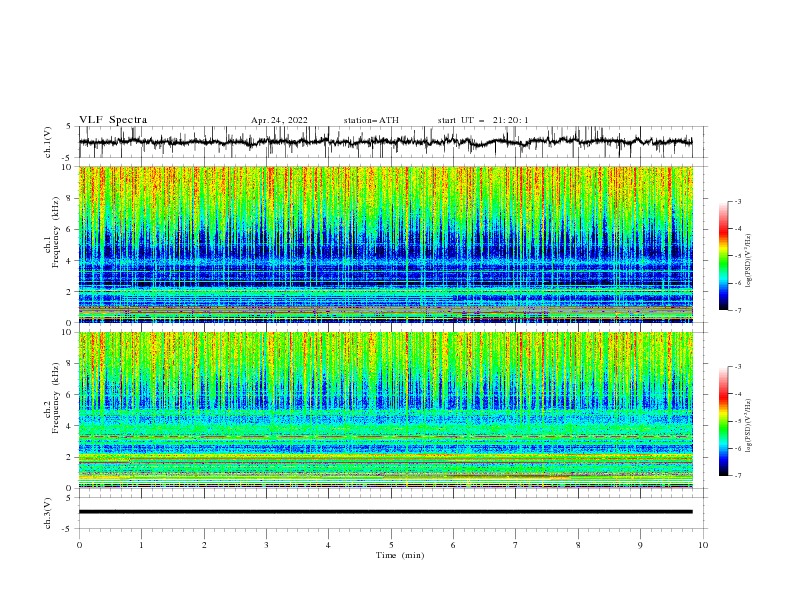Click the "4" kHz tick of ch.1 spectrogram
This screenshot has height=612, width=792.
tap(69, 261)
